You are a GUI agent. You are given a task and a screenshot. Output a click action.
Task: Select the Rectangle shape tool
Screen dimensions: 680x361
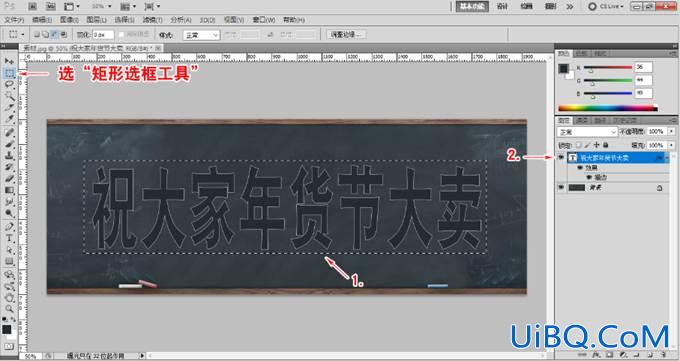[x=9, y=261]
